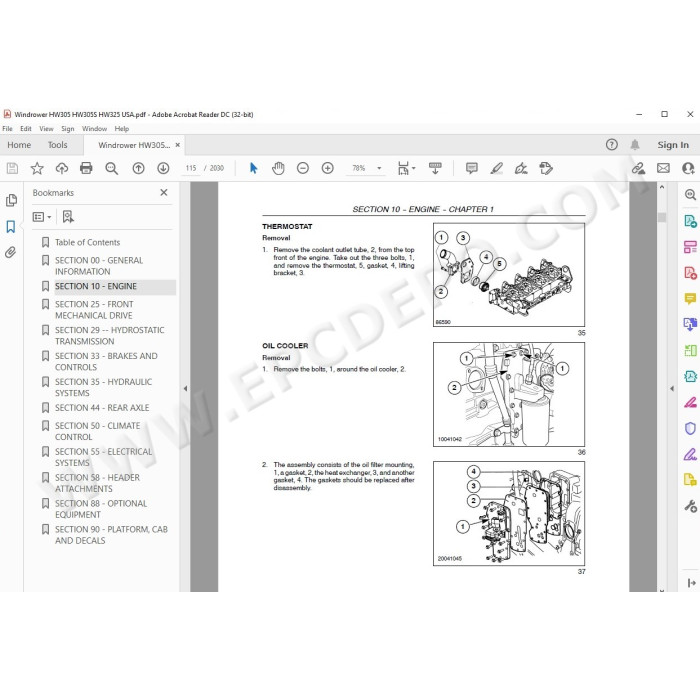This screenshot has height=700, width=700.
Task: Open the Help question mark icon
Action: 612,145
